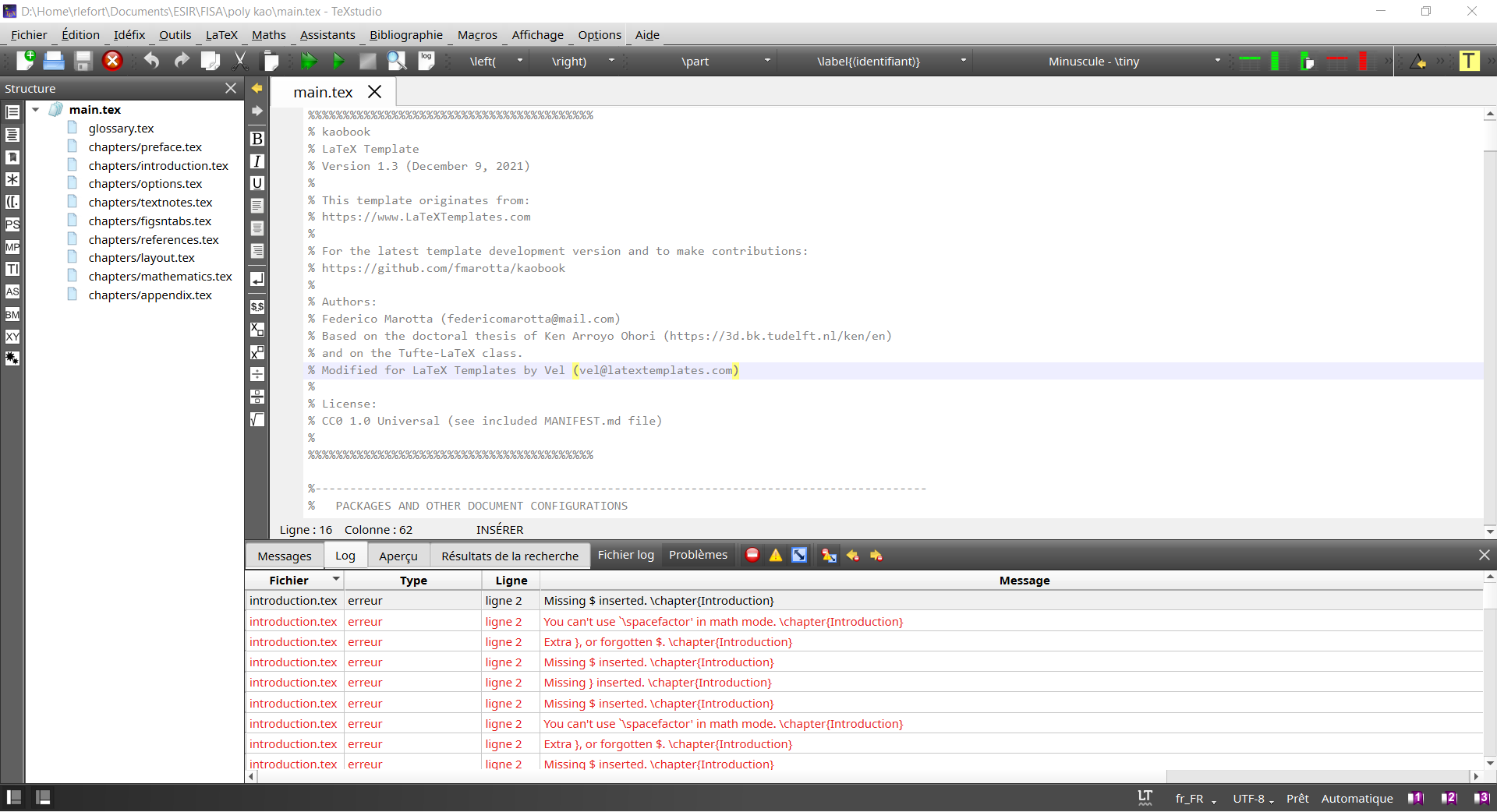This screenshot has height=812, width=1497.
Task: Insert a square root symbol
Action: (257, 419)
